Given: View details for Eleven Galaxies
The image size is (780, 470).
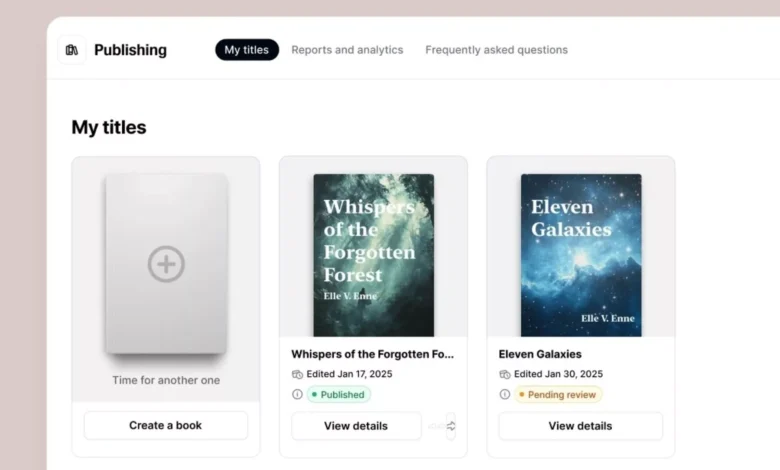Looking at the screenshot, I should tap(580, 426).
